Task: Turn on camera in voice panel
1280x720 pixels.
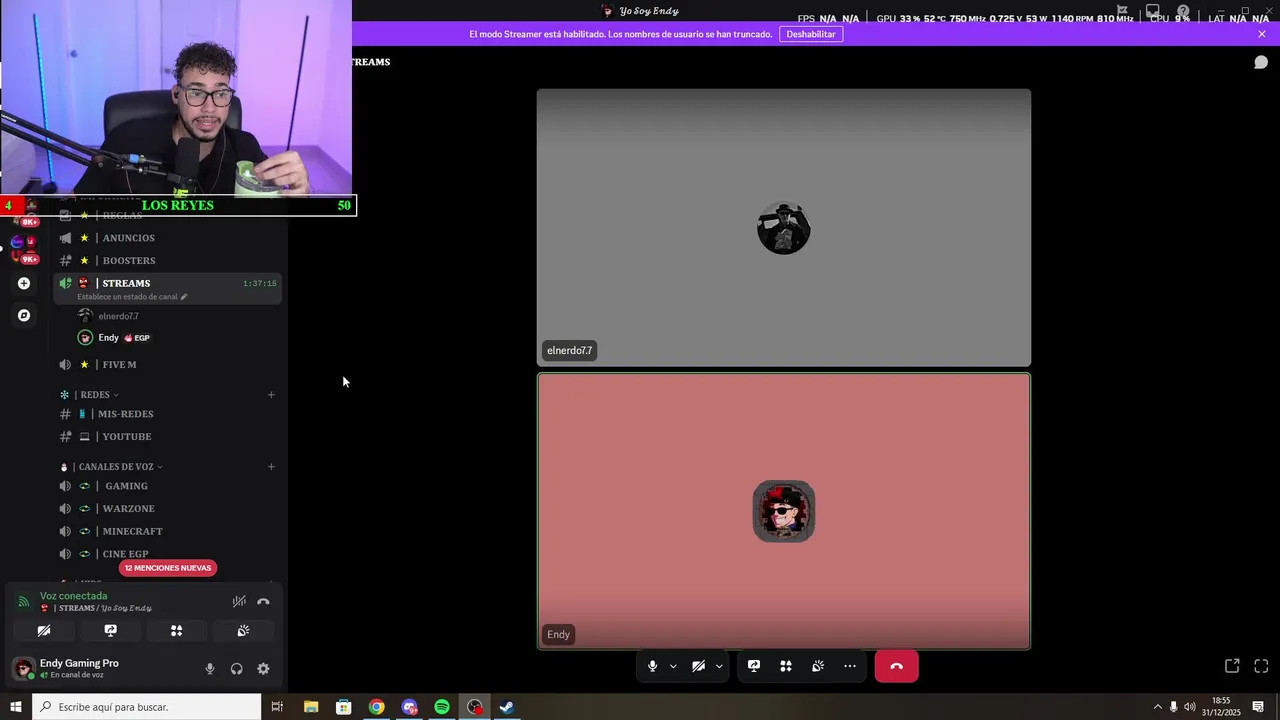Action: 44,631
